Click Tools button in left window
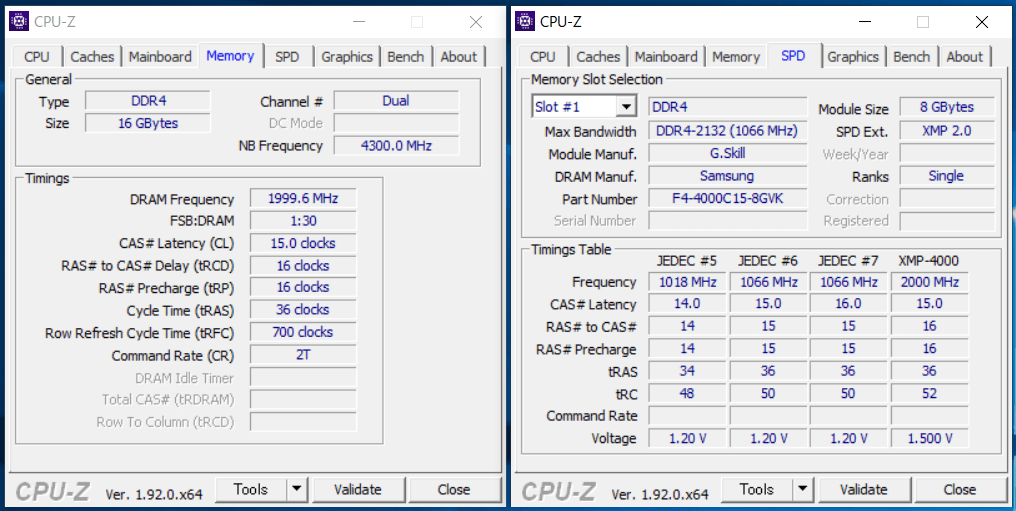The height and width of the screenshot is (511, 1016). 251,490
